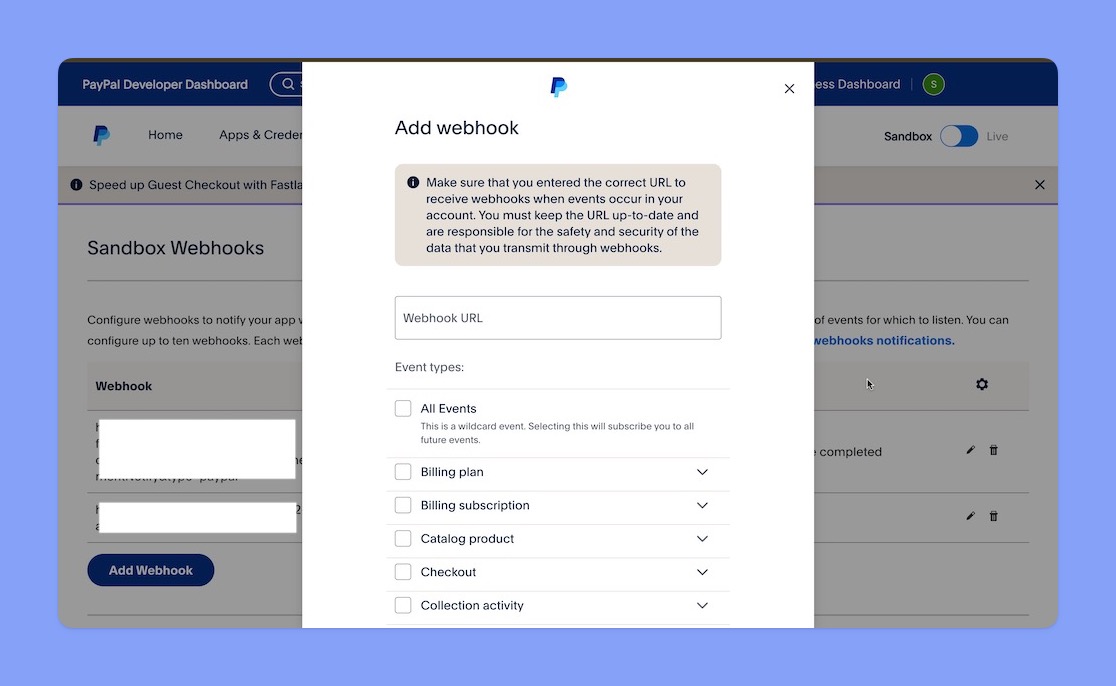
Task: Open the Apps & Credentials tab
Action: tap(260, 135)
